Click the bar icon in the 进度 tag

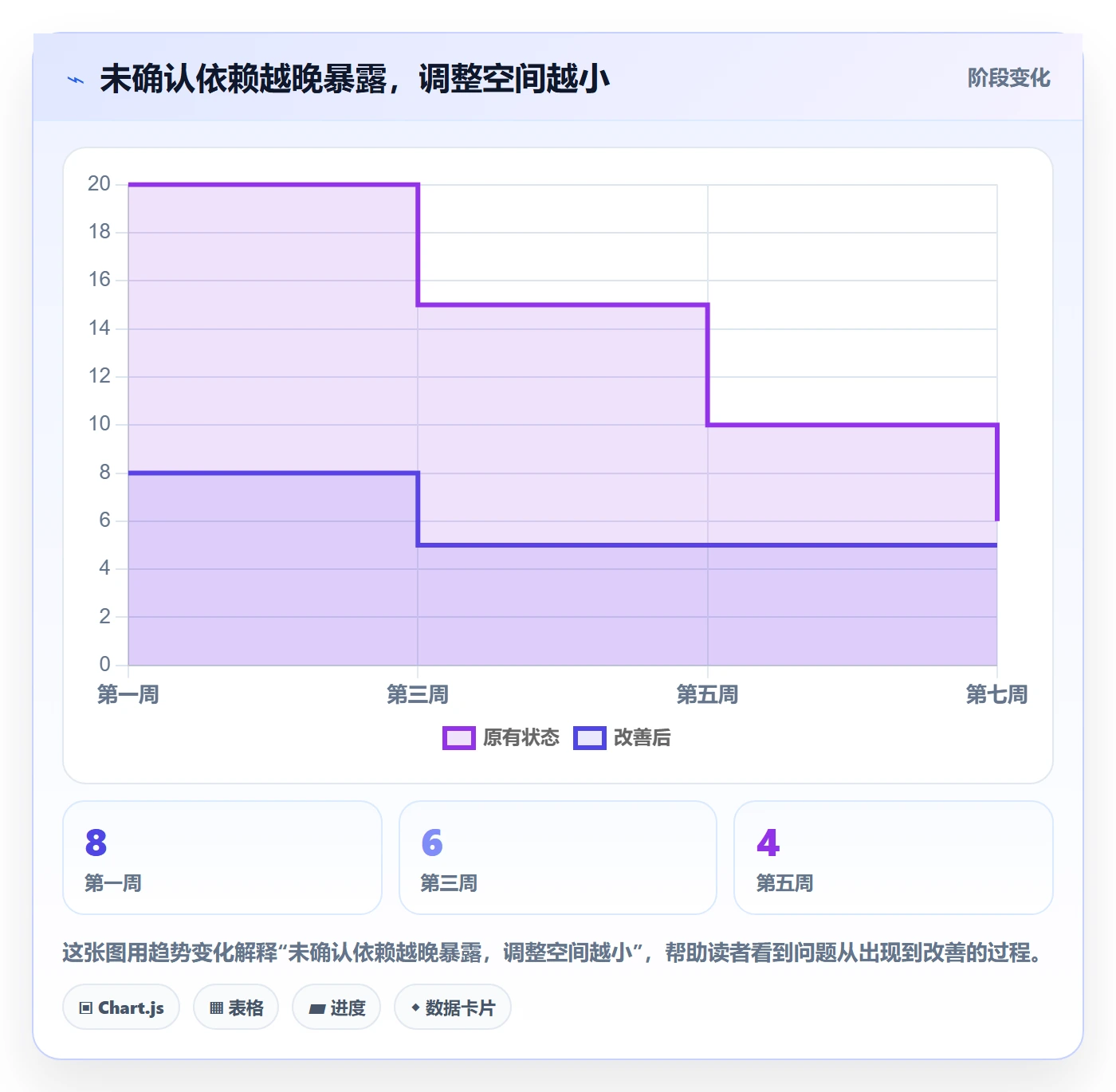[x=316, y=1009]
